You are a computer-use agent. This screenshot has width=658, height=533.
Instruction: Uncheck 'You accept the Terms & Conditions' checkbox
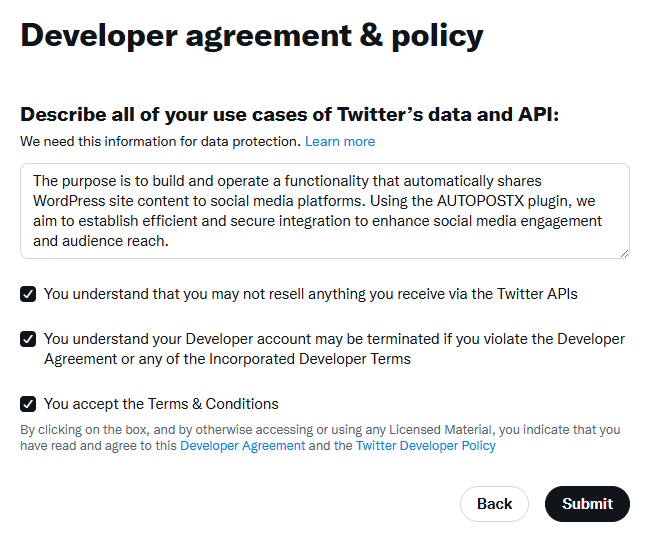click(x=28, y=404)
